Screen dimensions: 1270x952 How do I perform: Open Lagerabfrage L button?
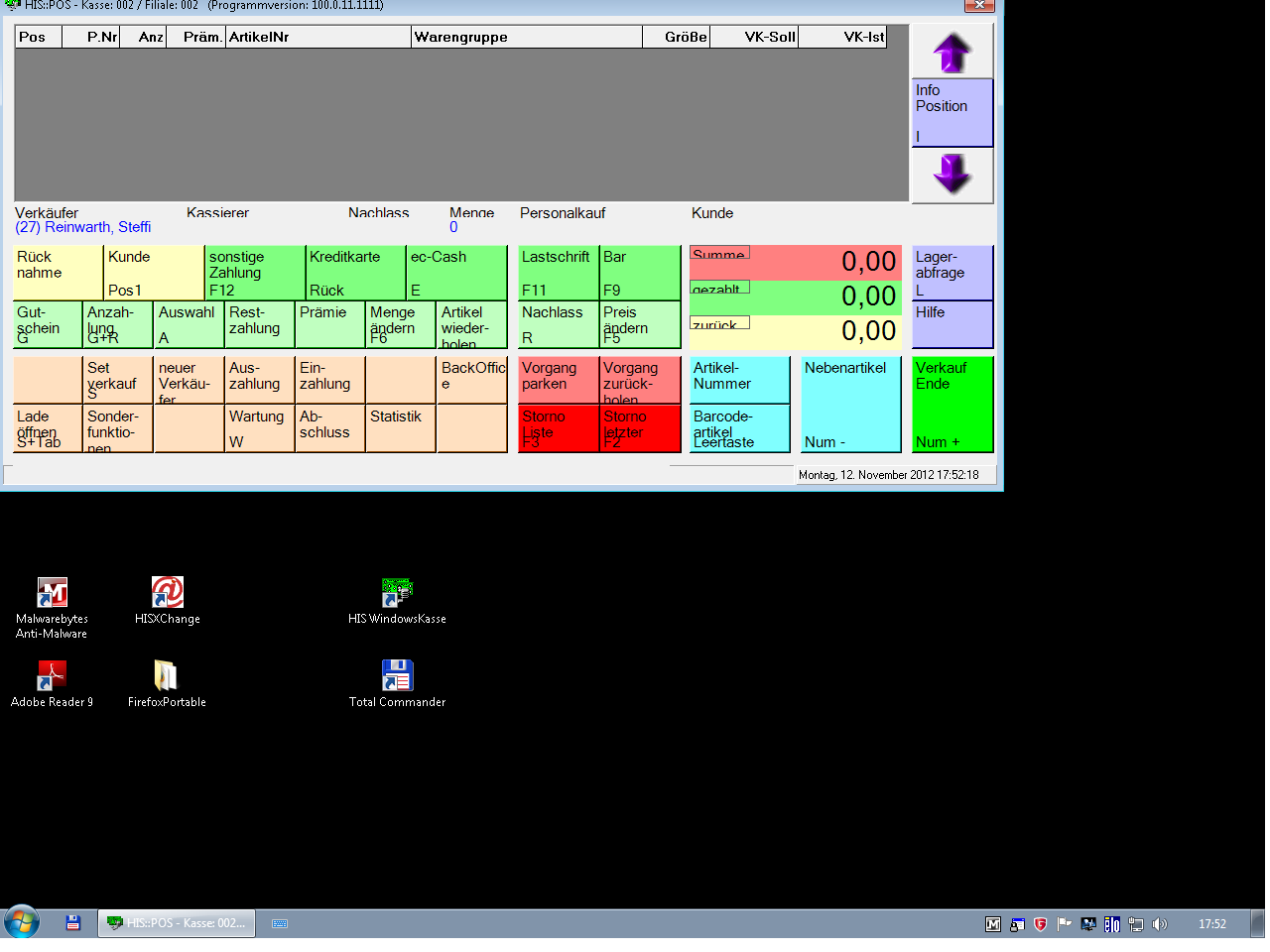952,273
